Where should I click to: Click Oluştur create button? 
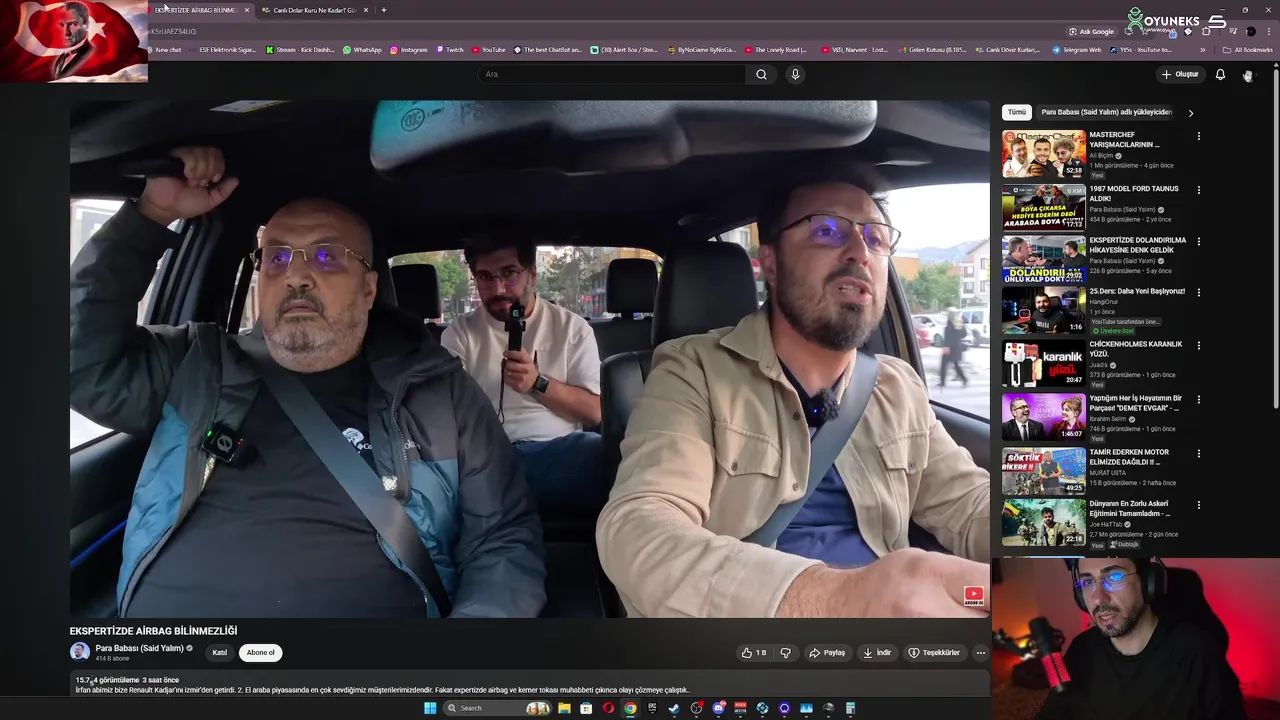pos(1180,74)
